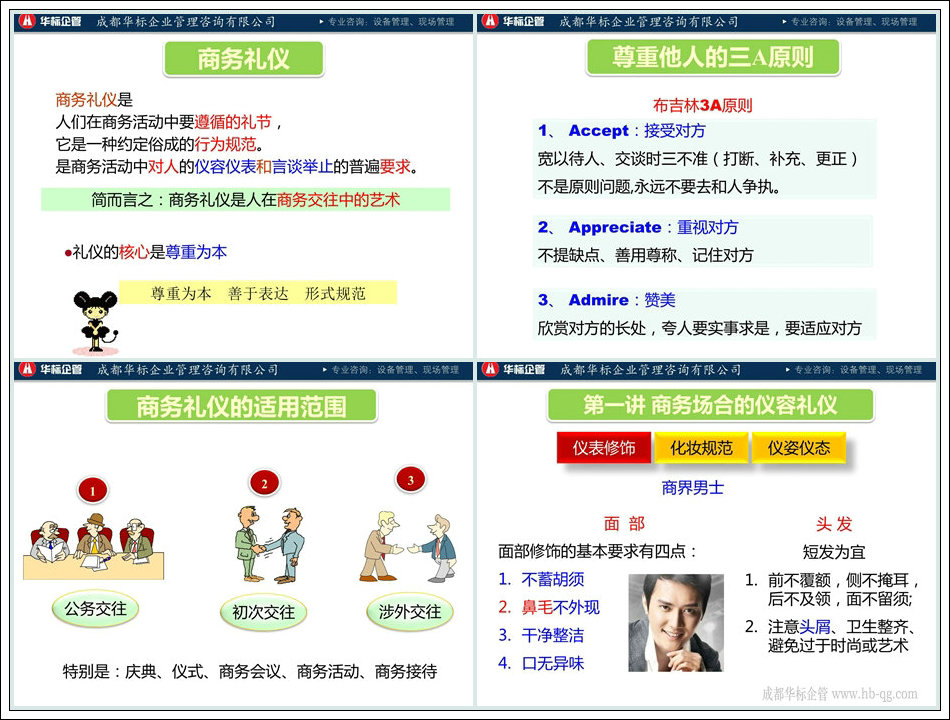Click red circle number 2
The height and width of the screenshot is (720, 950).
(264, 484)
